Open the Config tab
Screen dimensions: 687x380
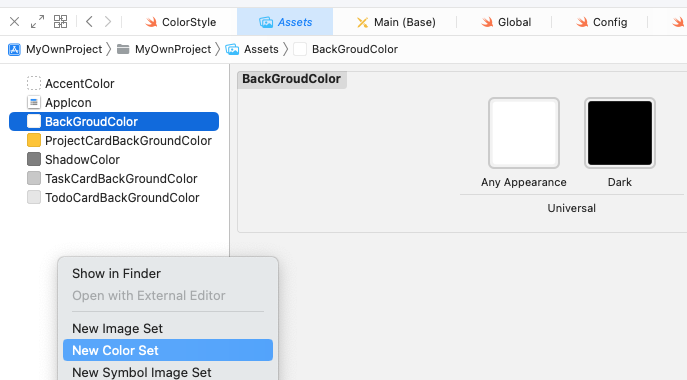point(602,22)
